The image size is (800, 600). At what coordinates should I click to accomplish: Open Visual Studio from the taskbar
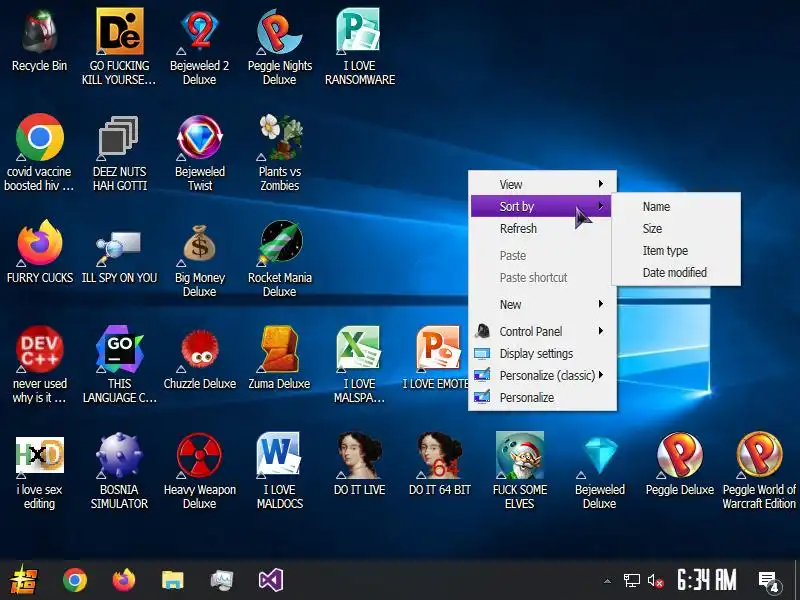coord(271,580)
